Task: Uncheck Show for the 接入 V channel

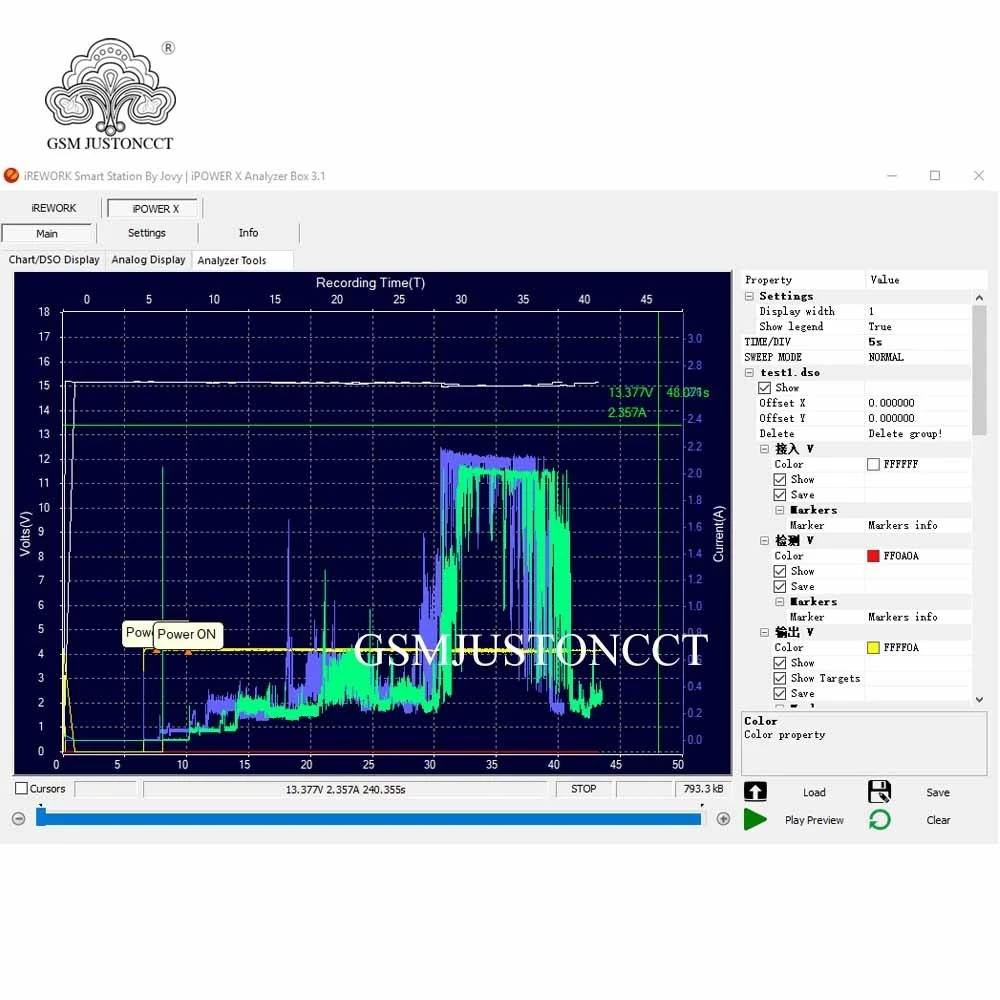Action: [779, 480]
